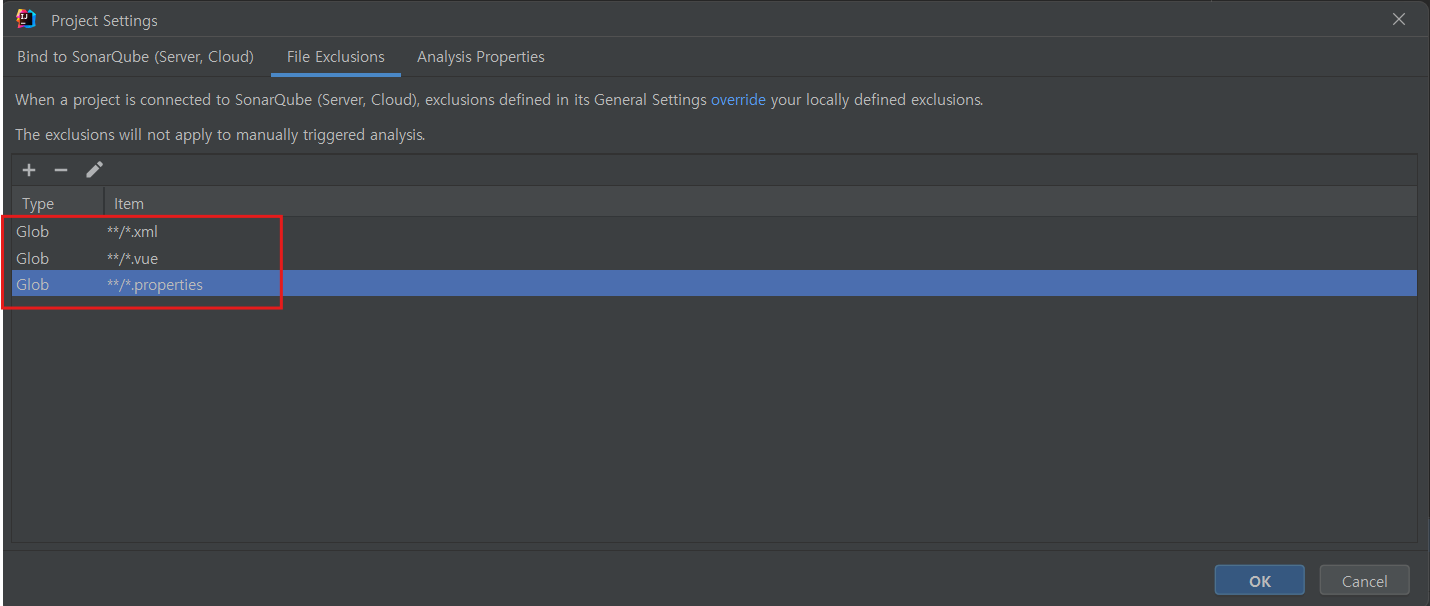Open the Analysis Properties tab

coord(481,57)
